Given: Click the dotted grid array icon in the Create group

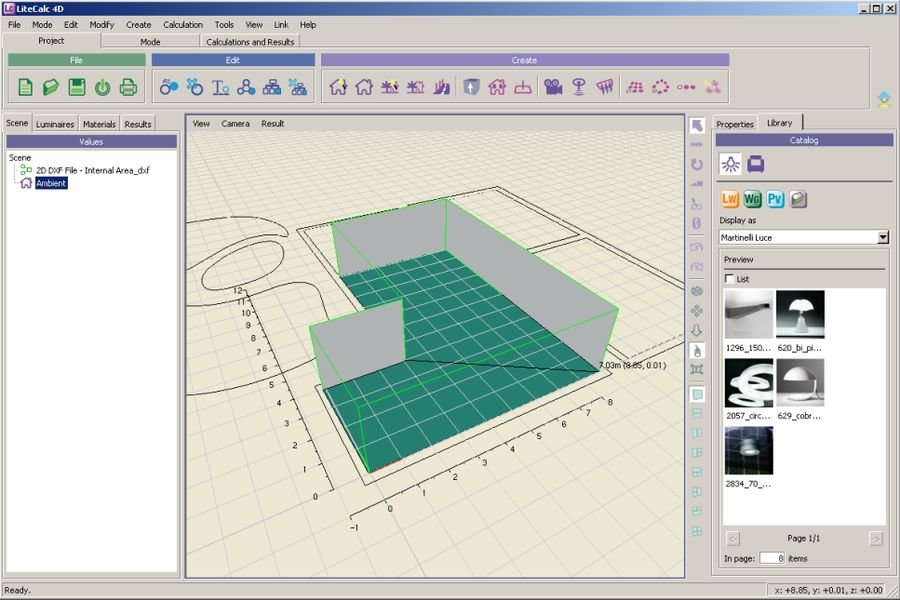Looking at the screenshot, I should pyautogui.click(x=634, y=87).
